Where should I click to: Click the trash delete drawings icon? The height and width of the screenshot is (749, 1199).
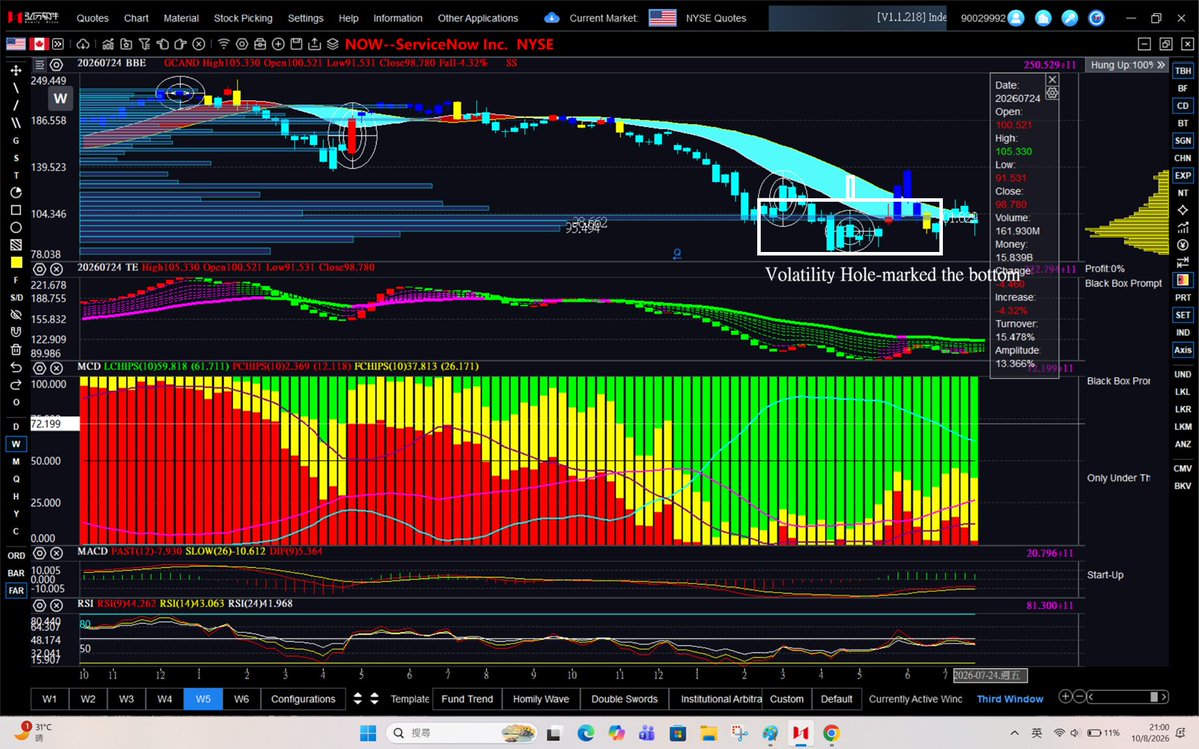pos(16,349)
